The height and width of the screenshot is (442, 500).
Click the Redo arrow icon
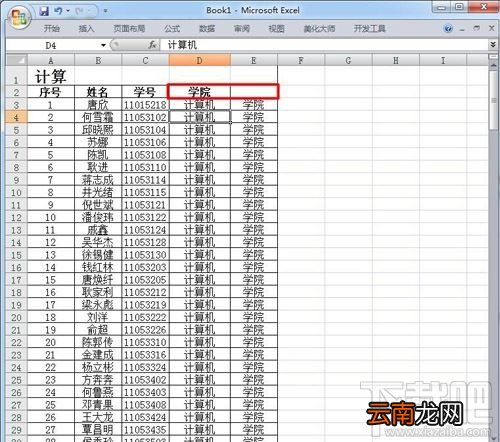[x=79, y=11]
